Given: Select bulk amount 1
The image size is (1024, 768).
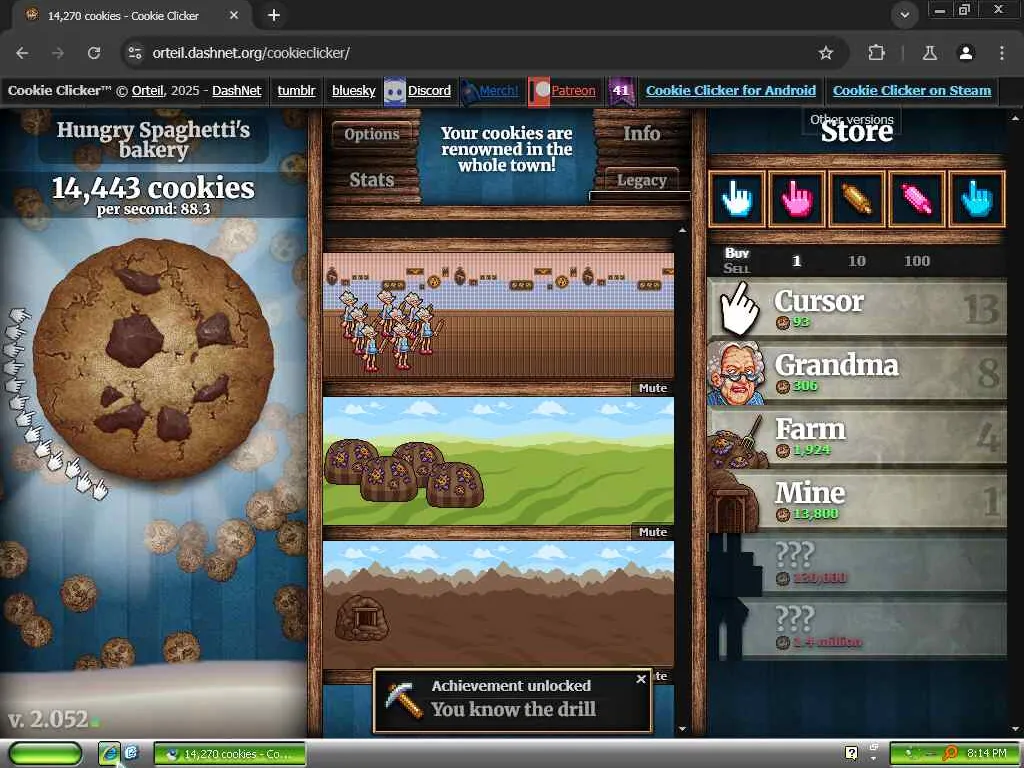Looking at the screenshot, I should point(796,261).
